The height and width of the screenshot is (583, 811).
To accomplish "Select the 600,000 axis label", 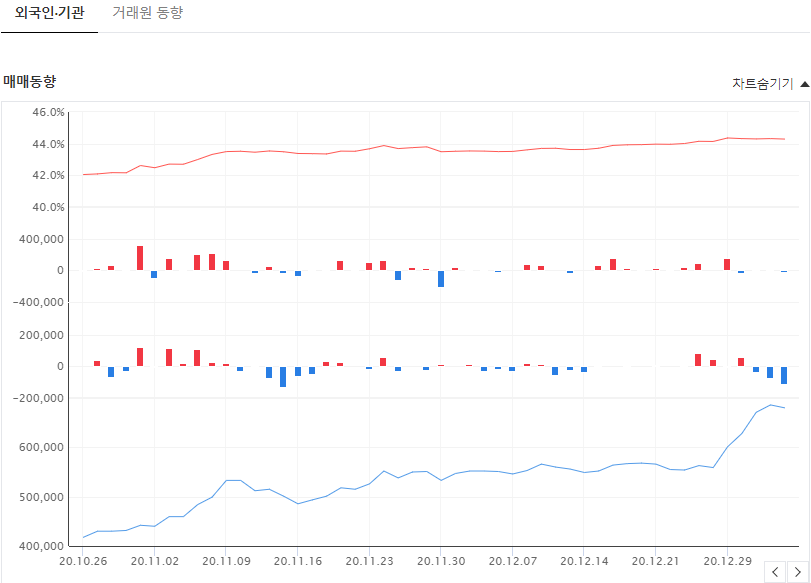I will pos(41,447).
